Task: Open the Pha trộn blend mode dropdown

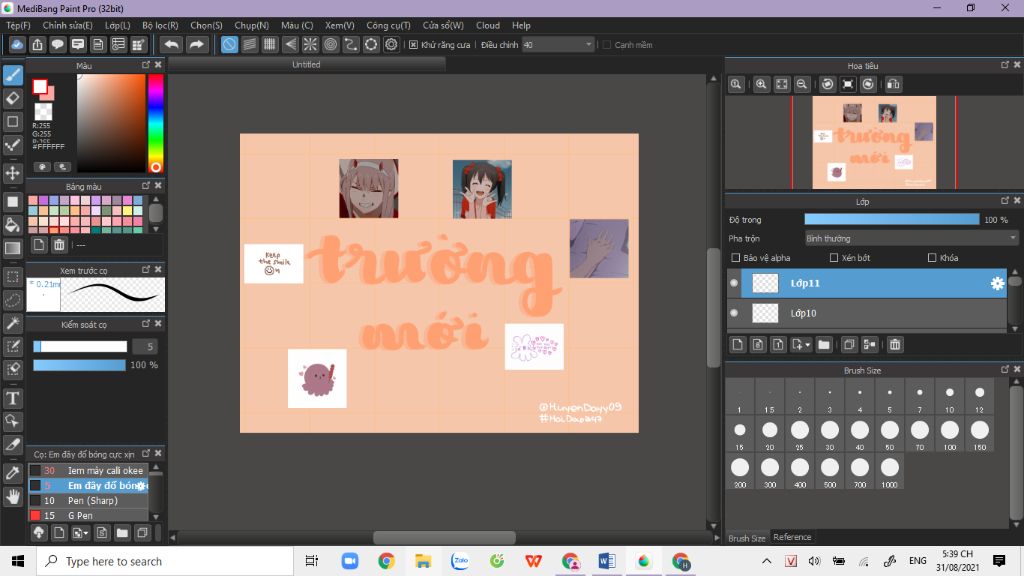Action: pyautogui.click(x=911, y=238)
